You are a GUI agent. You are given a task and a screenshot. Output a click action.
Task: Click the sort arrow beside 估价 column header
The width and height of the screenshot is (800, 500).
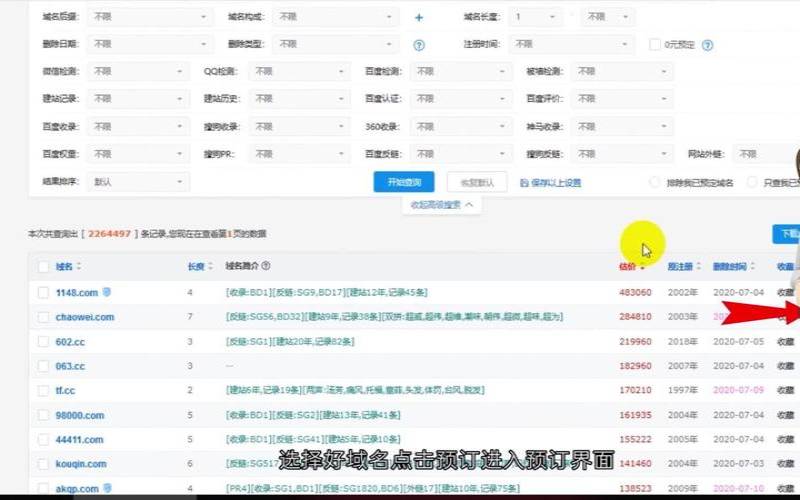pyautogui.click(x=642, y=266)
